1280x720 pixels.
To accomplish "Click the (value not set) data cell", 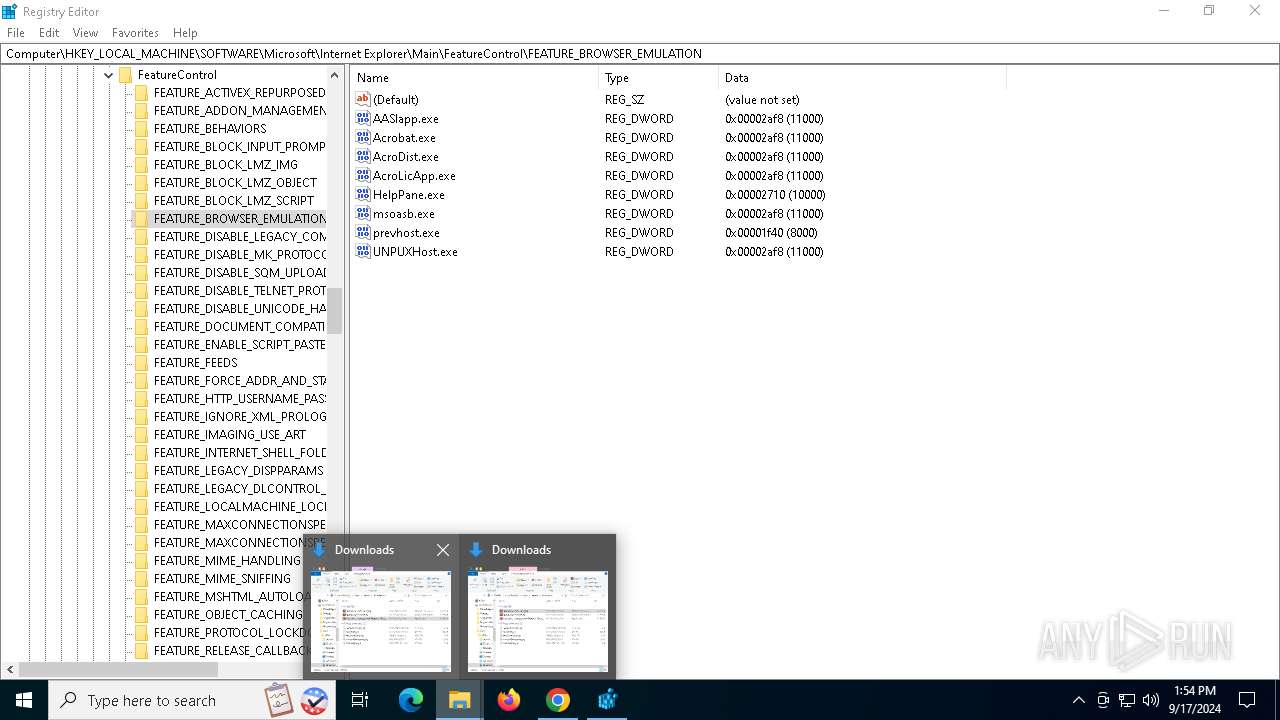I will (762, 99).
